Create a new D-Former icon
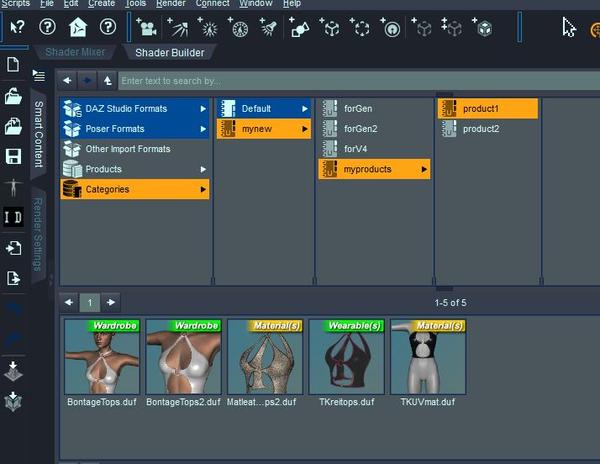The width and height of the screenshot is (600, 464). [x=391, y=27]
